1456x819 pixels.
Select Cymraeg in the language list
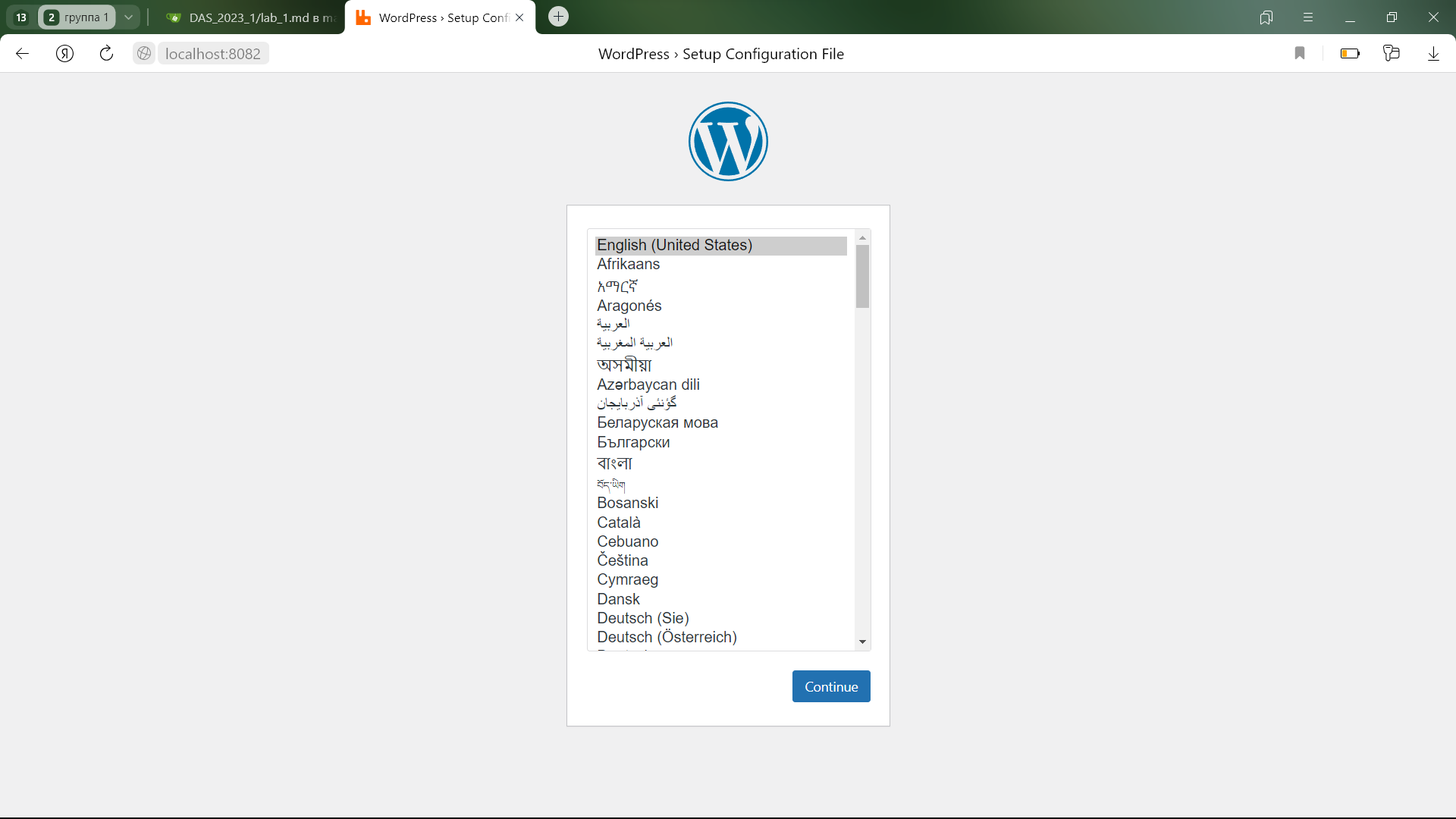tap(720, 579)
